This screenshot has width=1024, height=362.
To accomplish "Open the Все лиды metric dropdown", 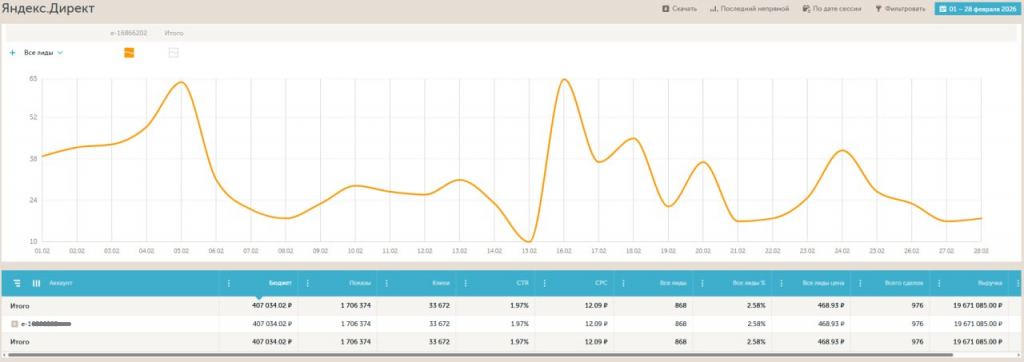I will click(43, 53).
